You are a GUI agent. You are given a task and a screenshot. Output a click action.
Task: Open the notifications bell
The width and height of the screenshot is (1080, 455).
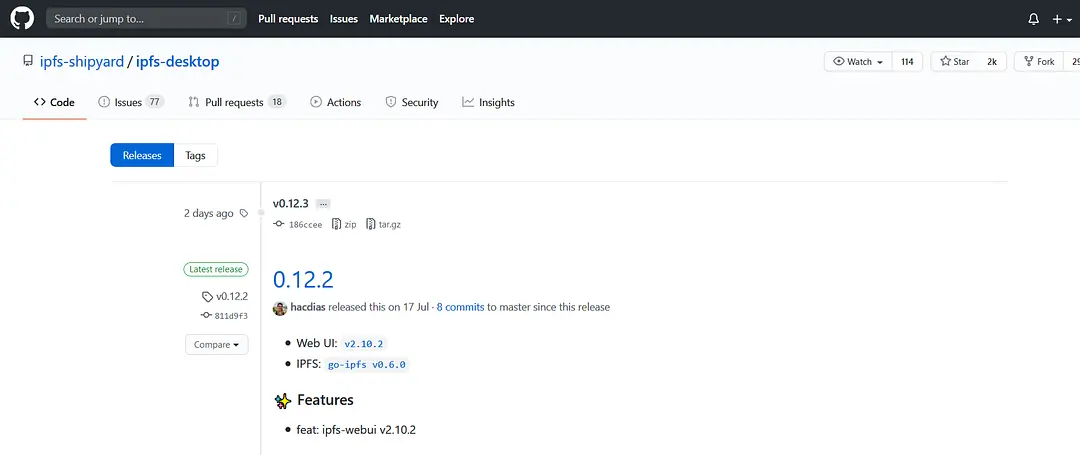1034,19
